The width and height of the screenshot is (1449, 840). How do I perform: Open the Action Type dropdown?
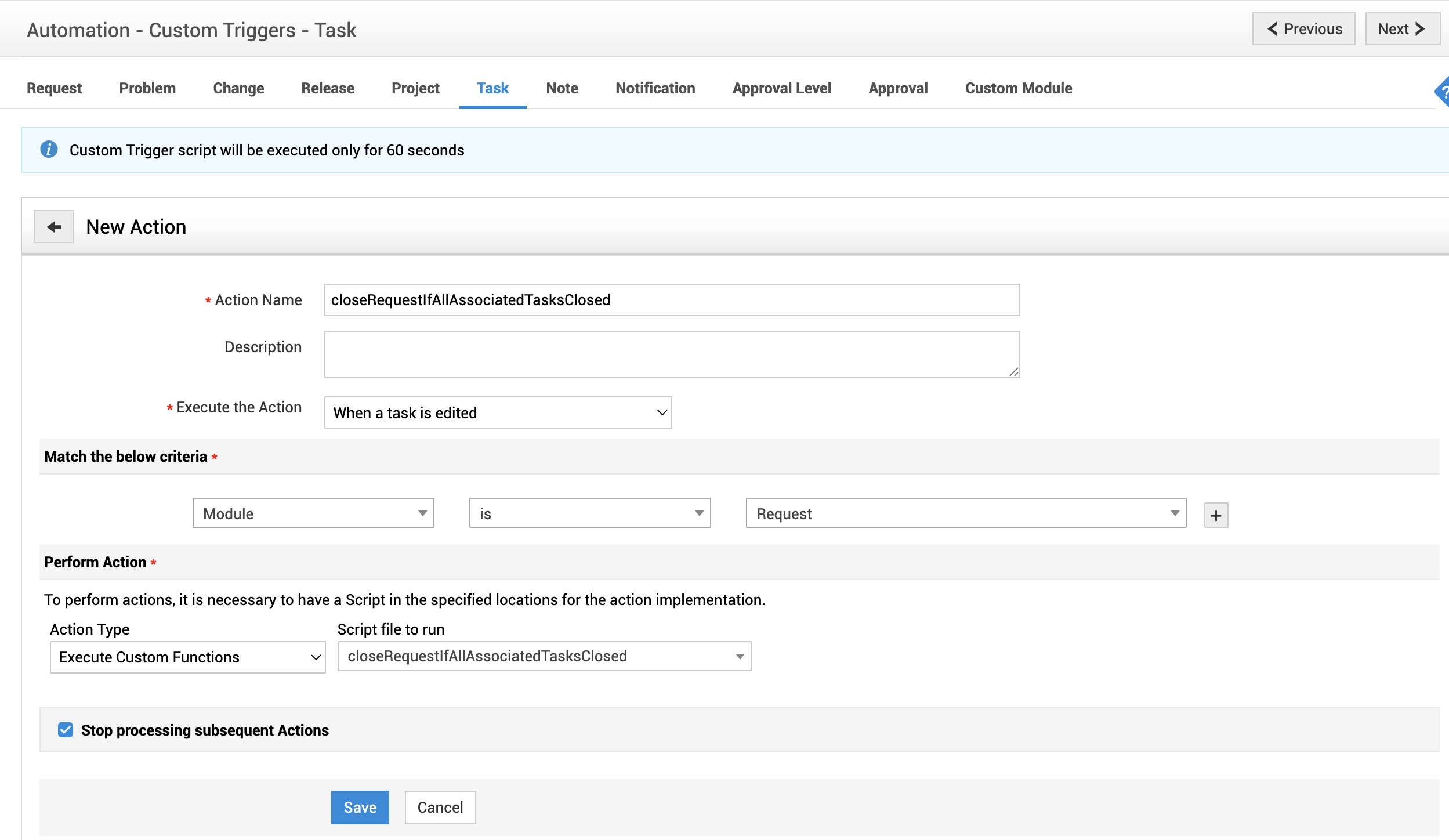click(x=187, y=657)
